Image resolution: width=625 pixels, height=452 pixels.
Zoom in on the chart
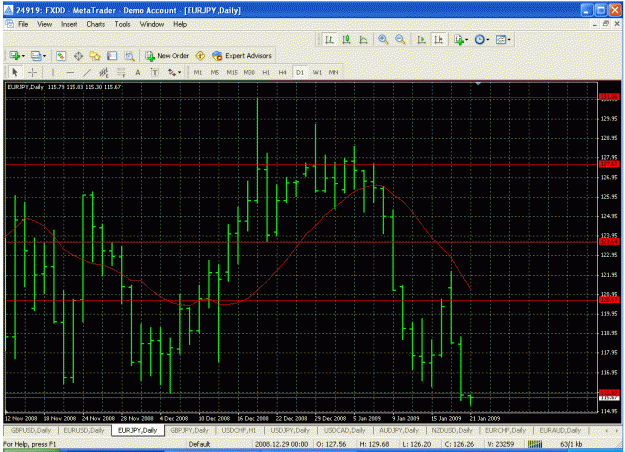[x=383, y=39]
